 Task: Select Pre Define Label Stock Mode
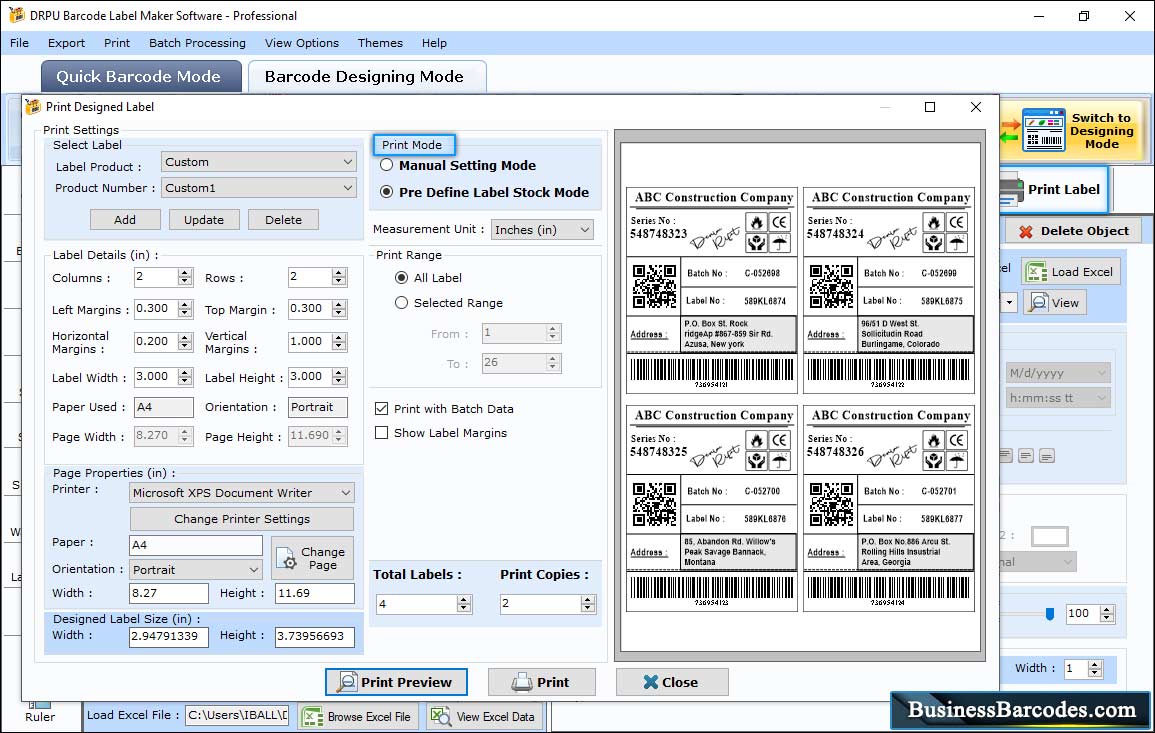(x=386, y=192)
